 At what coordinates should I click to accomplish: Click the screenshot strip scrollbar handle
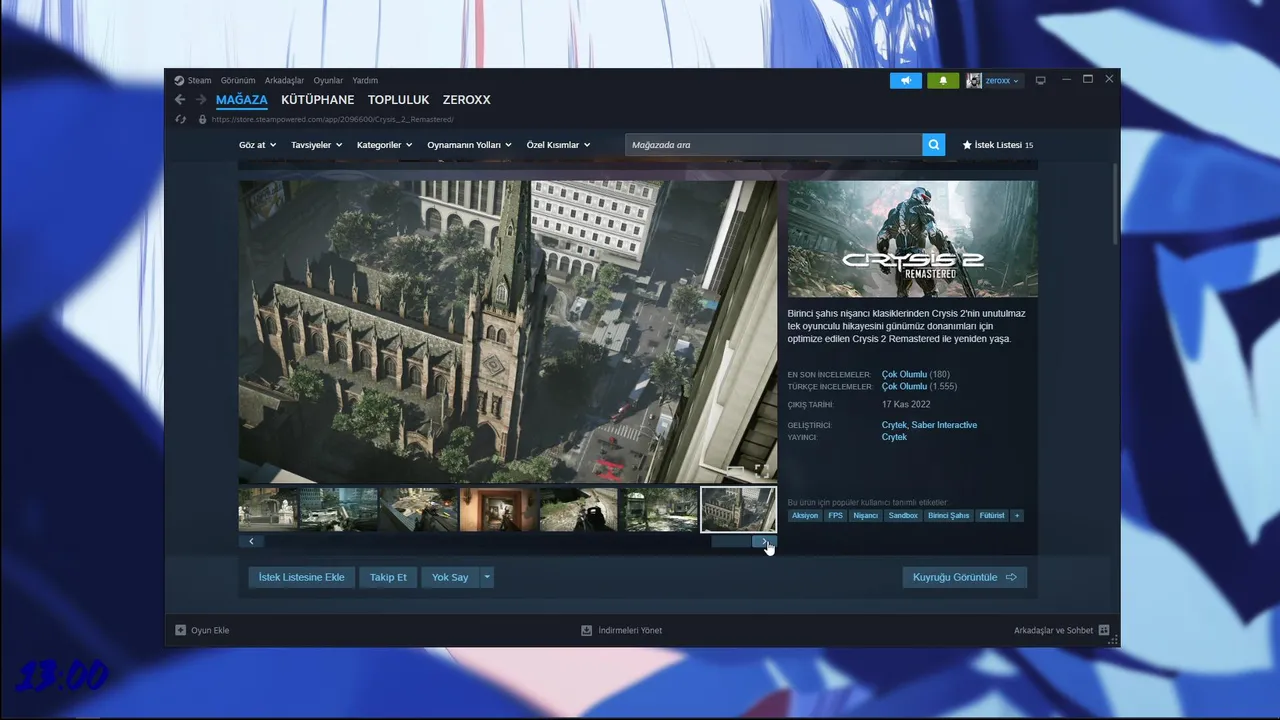pyautogui.click(x=731, y=541)
